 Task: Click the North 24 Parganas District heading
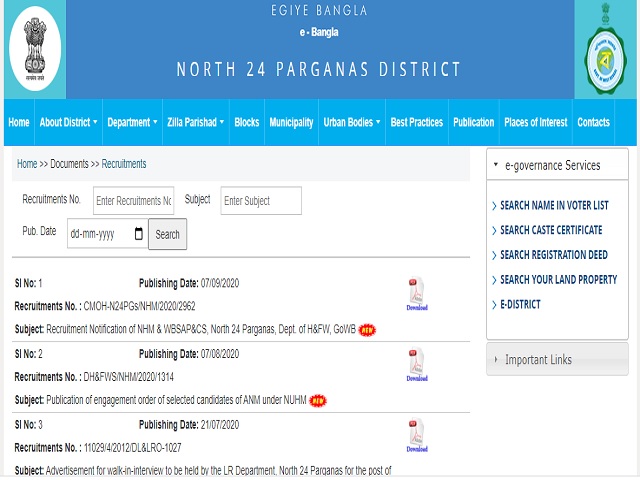tap(319, 69)
